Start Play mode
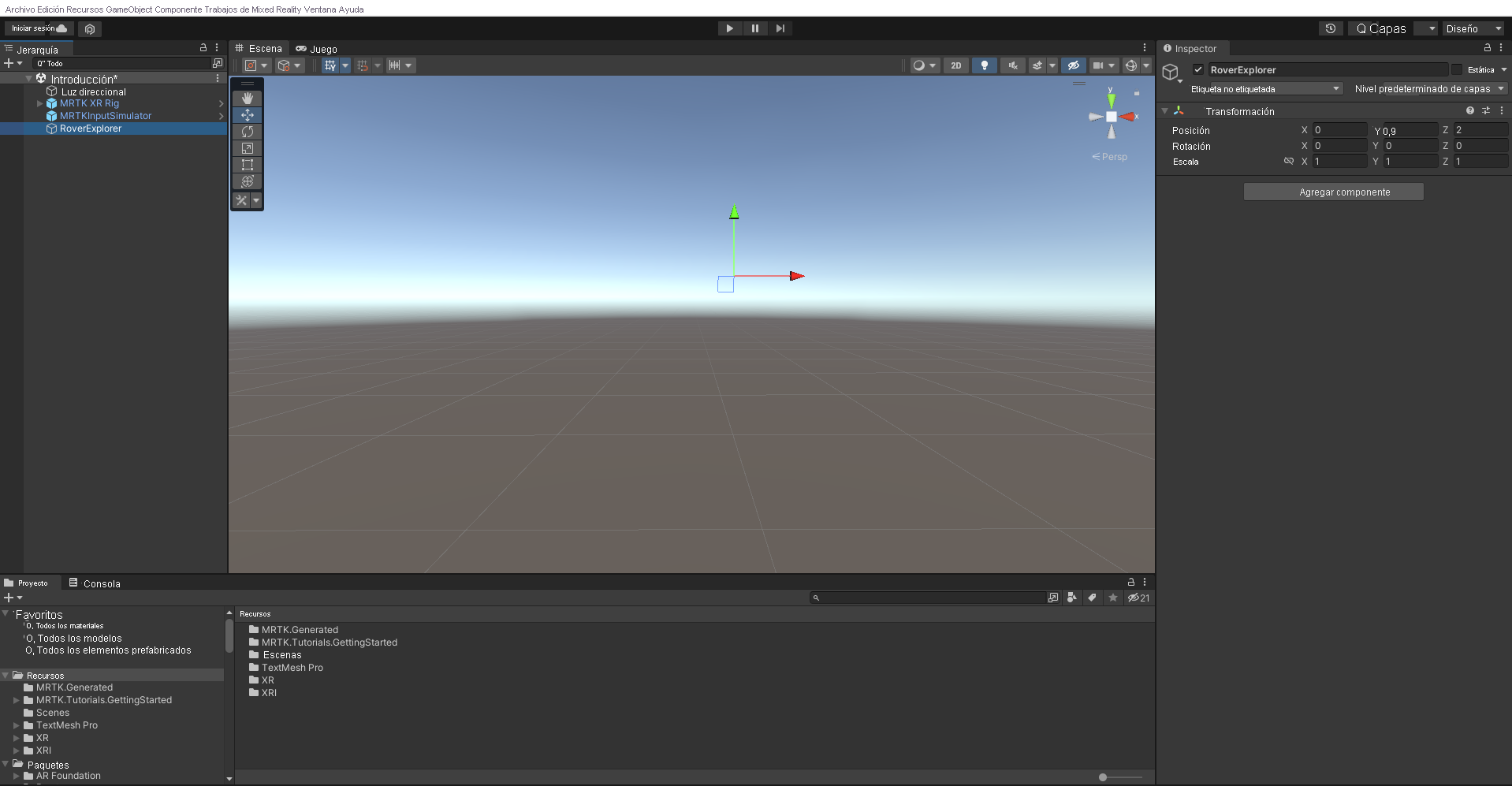This screenshot has height=786, width=1512. (x=729, y=28)
